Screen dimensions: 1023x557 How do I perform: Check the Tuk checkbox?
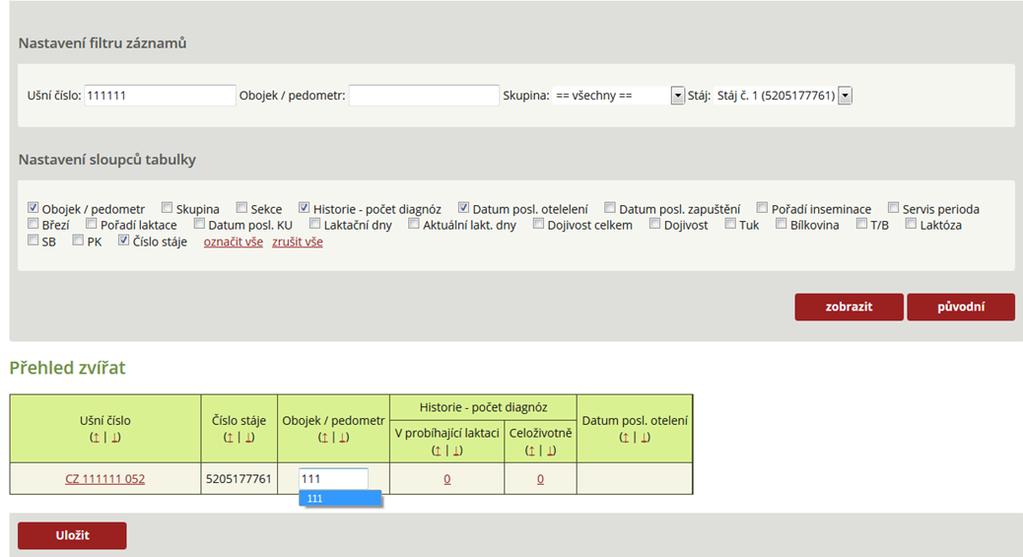[x=730, y=224]
